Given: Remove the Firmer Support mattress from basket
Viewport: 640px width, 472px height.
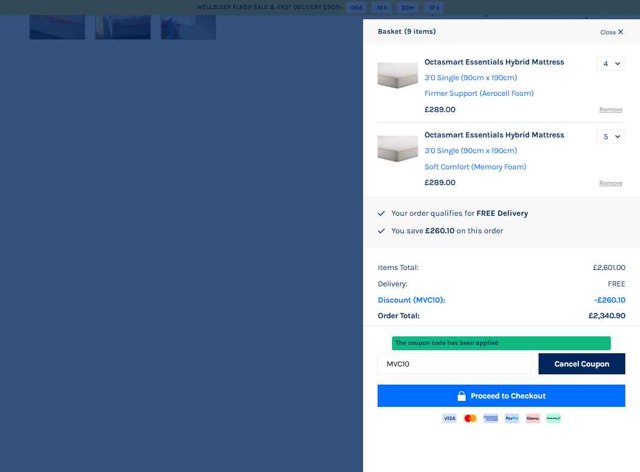Looking at the screenshot, I should coord(611,109).
